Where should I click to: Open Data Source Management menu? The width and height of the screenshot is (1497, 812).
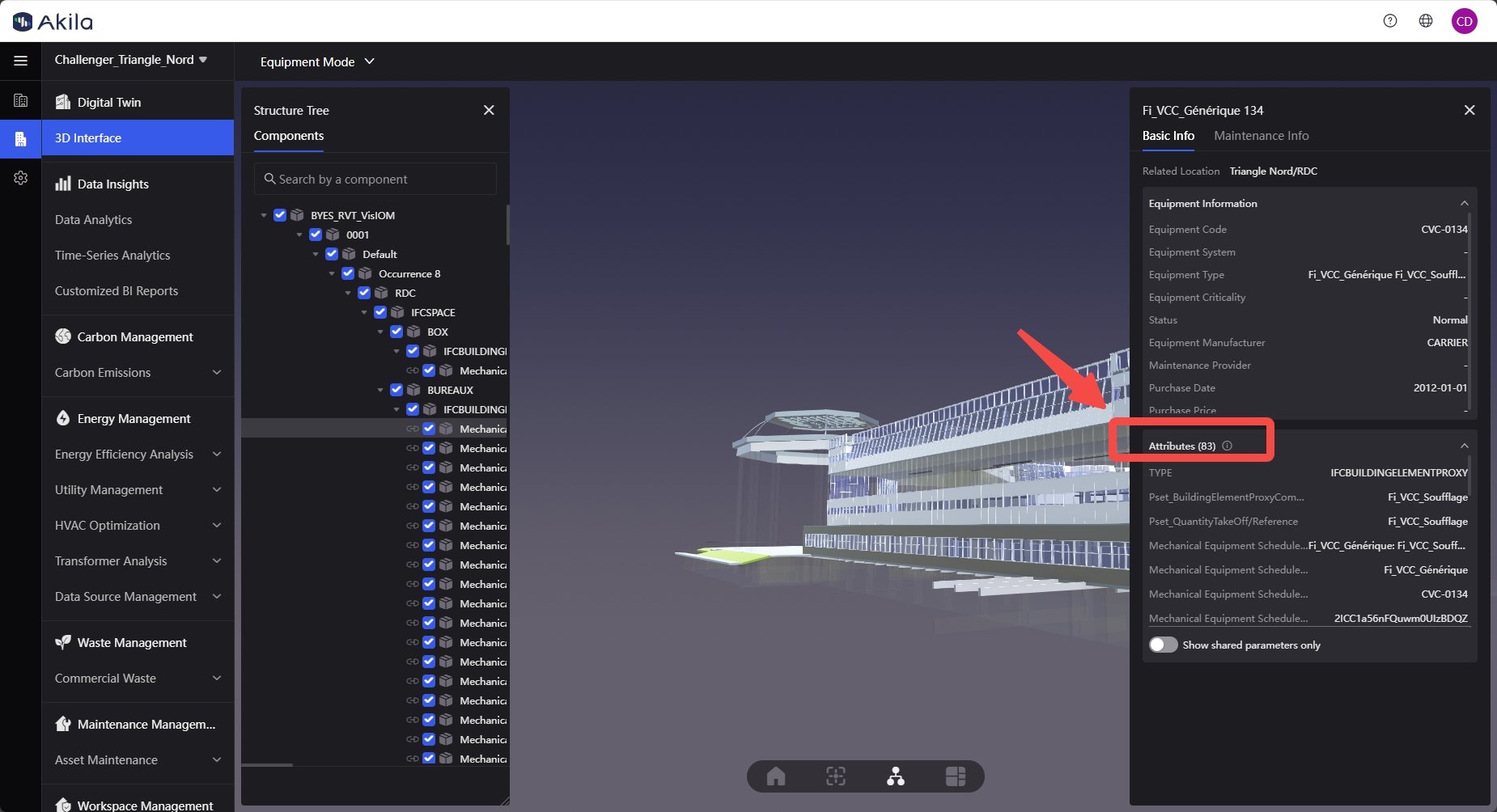(x=138, y=596)
